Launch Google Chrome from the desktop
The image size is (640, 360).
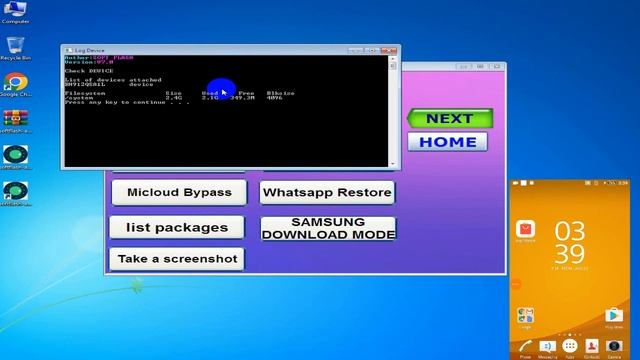16,85
